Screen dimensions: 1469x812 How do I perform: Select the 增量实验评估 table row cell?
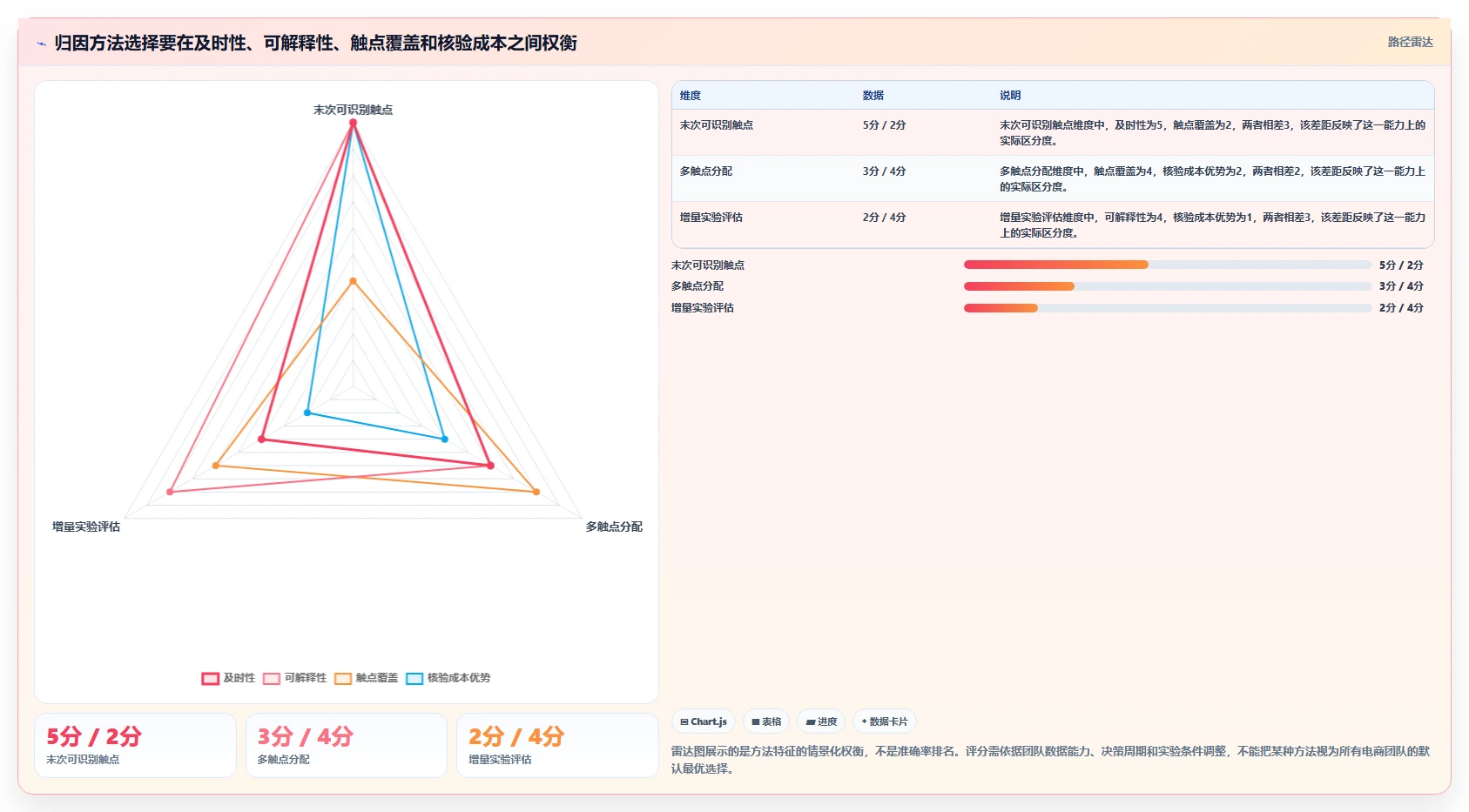pyautogui.click(x=711, y=218)
